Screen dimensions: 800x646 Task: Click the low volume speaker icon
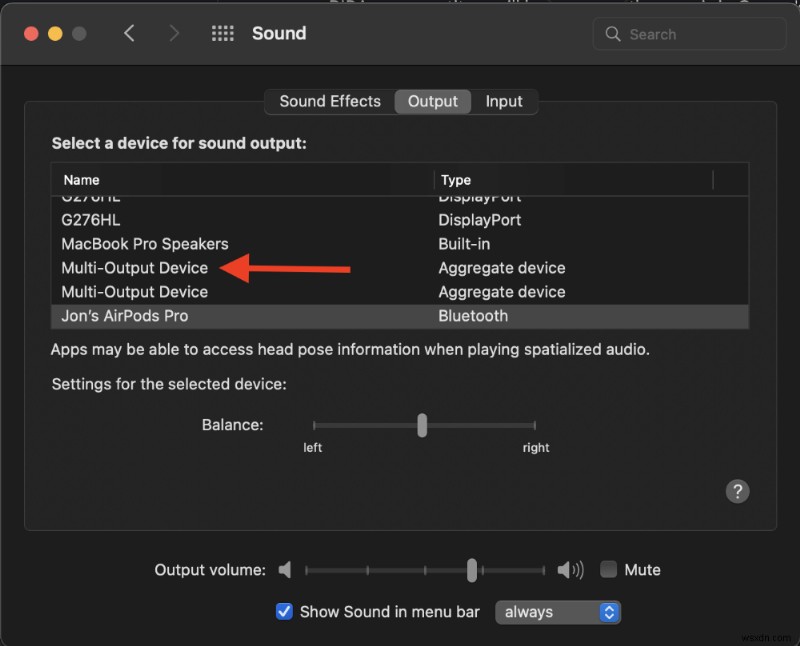285,570
